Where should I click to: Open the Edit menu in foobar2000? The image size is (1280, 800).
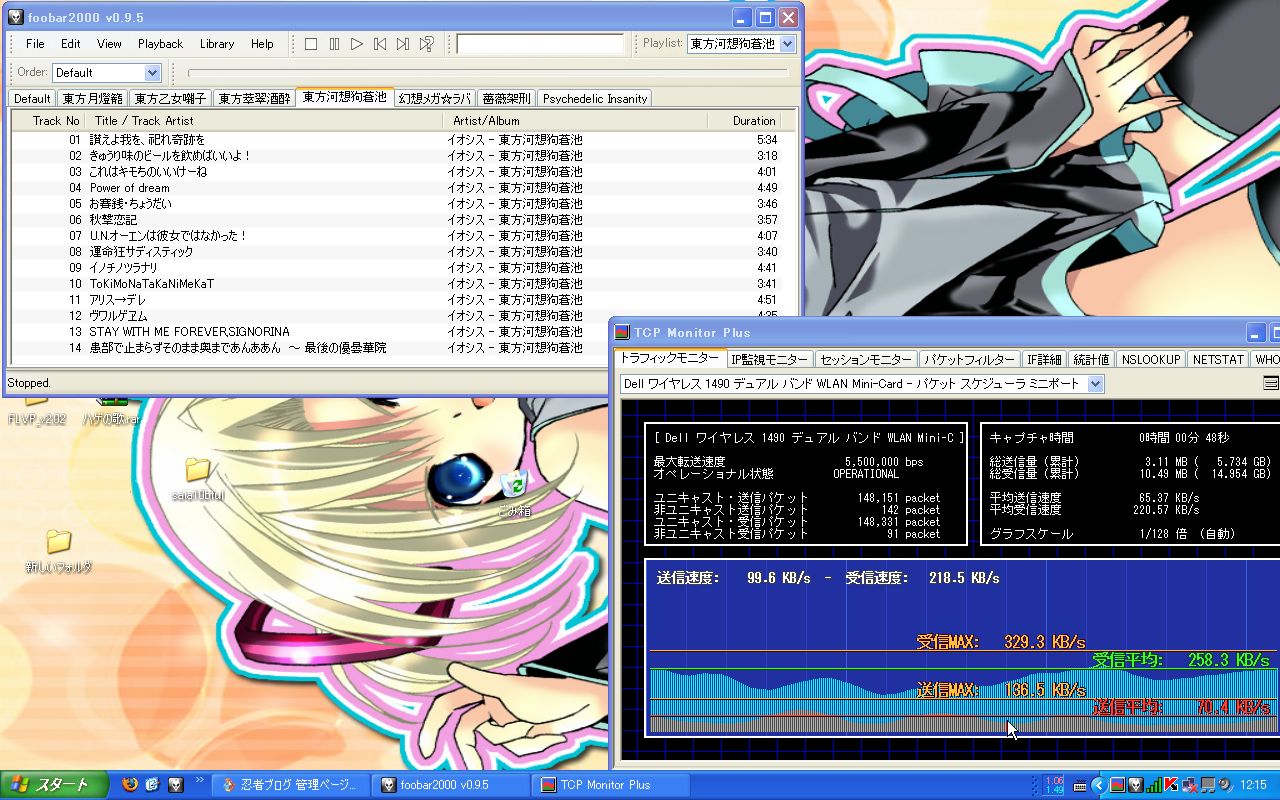pos(70,44)
